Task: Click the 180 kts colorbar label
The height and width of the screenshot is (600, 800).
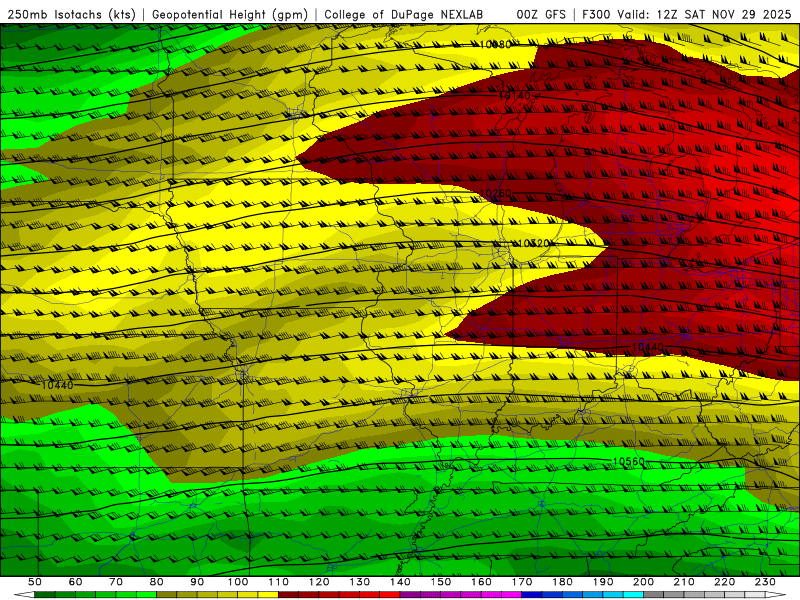Action: (562, 582)
